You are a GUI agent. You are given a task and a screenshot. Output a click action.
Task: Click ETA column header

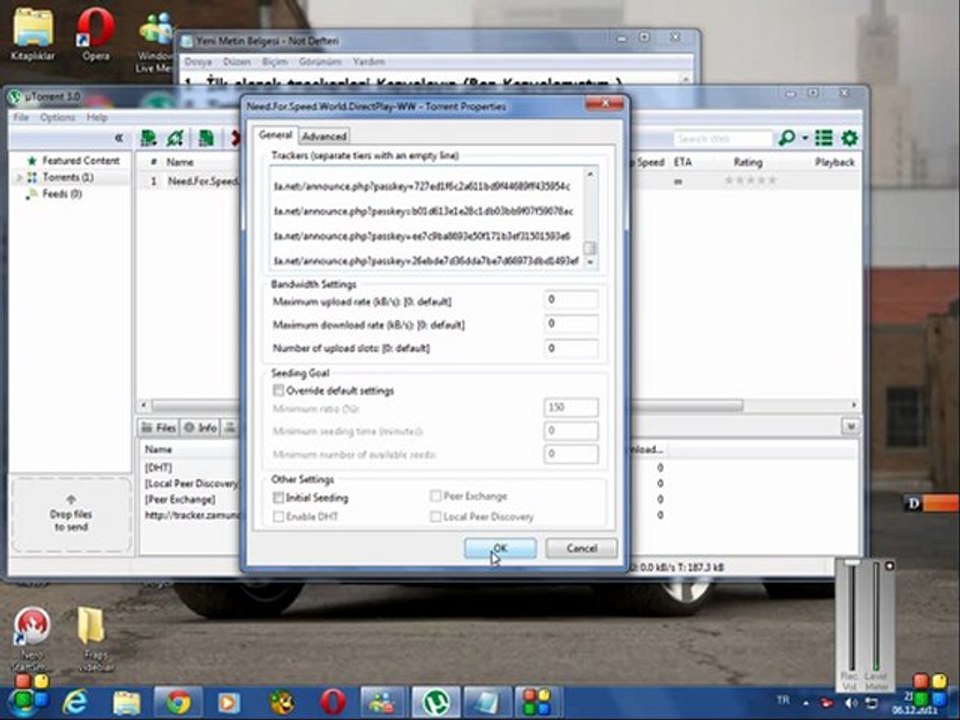click(683, 162)
